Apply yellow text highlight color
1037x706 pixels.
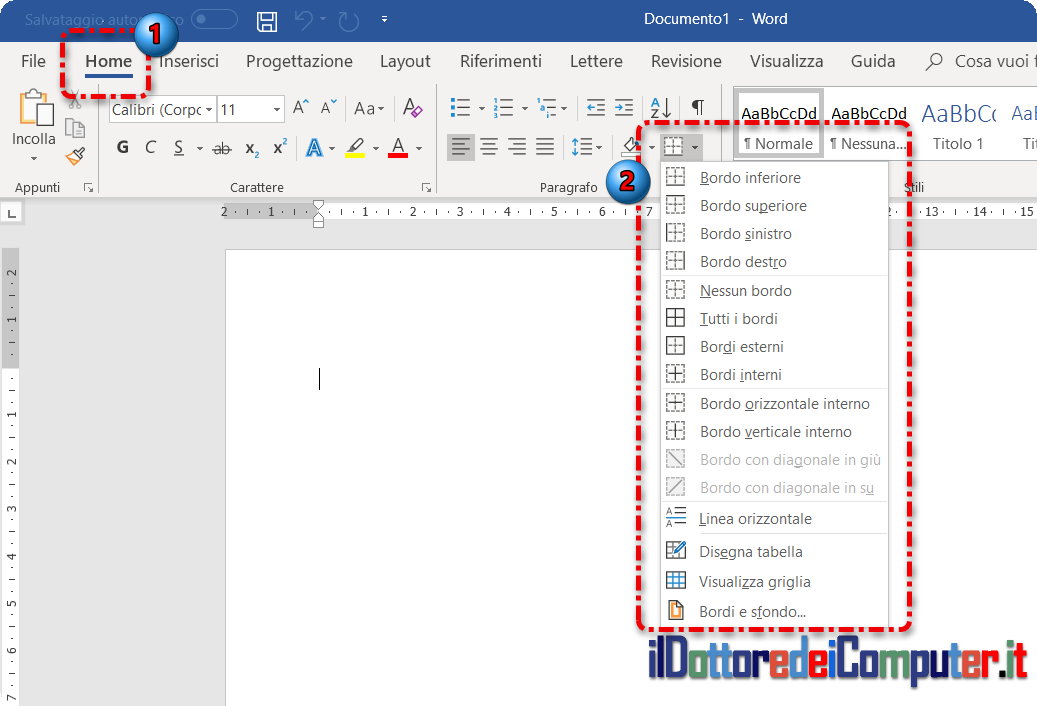tap(356, 147)
